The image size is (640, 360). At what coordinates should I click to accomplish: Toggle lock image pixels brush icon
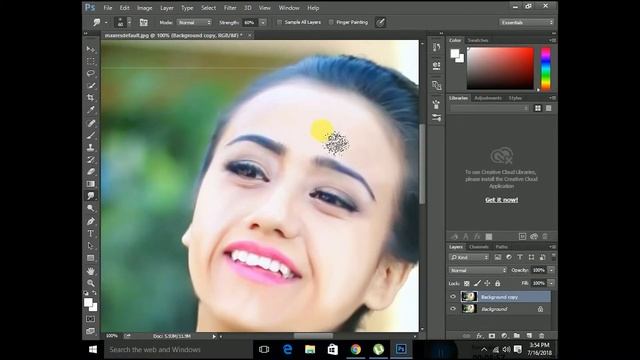[477, 283]
